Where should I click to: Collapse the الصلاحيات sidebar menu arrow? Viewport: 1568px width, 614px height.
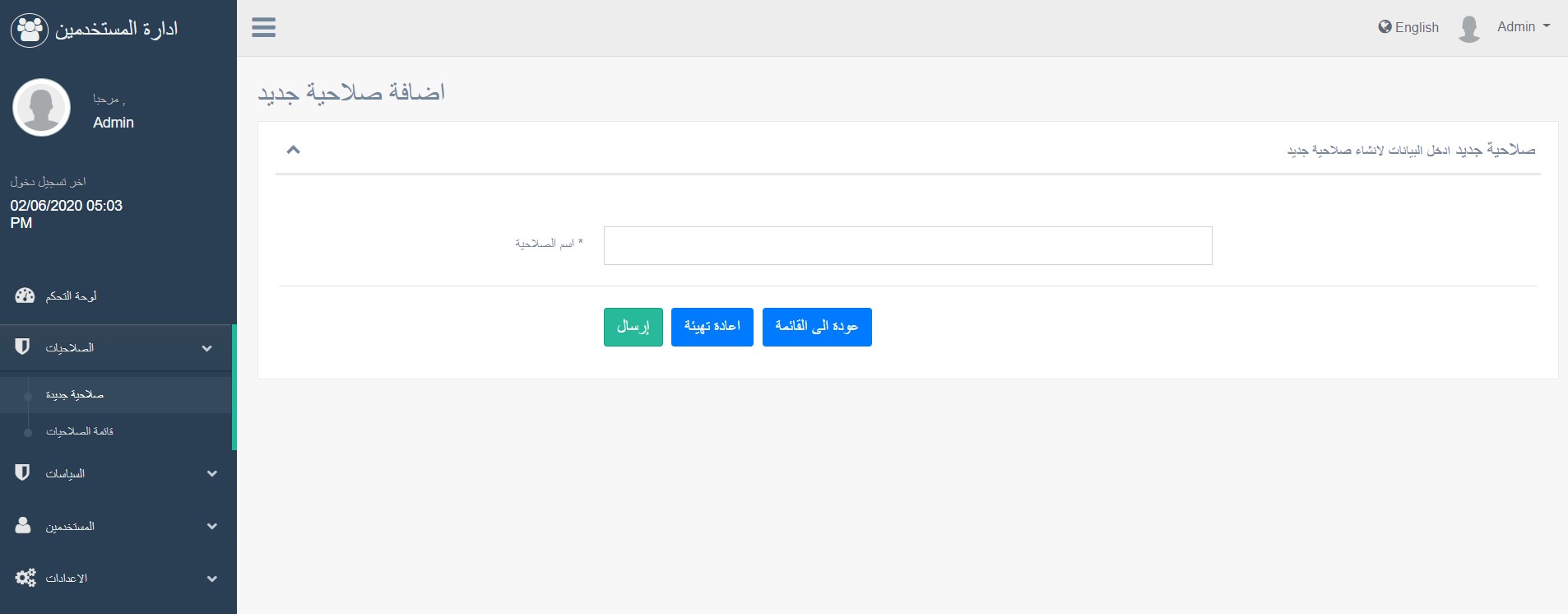[206, 348]
